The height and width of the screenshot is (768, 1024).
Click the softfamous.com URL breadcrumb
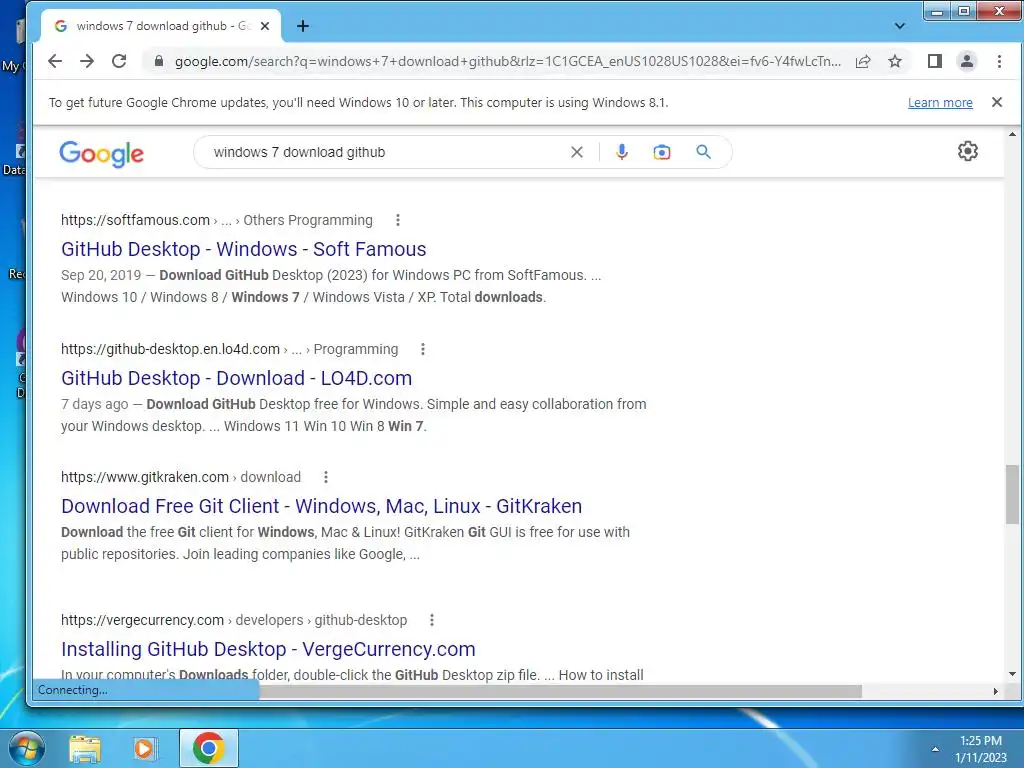point(217,220)
